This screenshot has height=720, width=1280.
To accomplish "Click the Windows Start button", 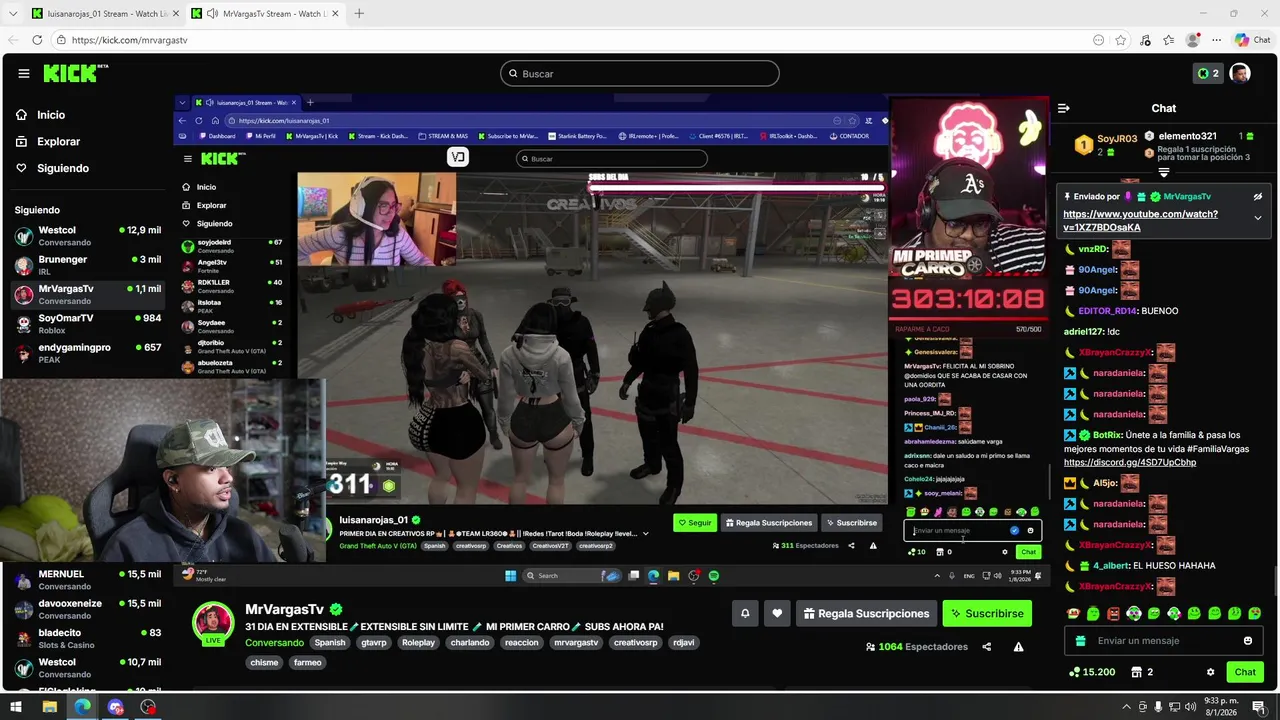I will (x=16, y=707).
